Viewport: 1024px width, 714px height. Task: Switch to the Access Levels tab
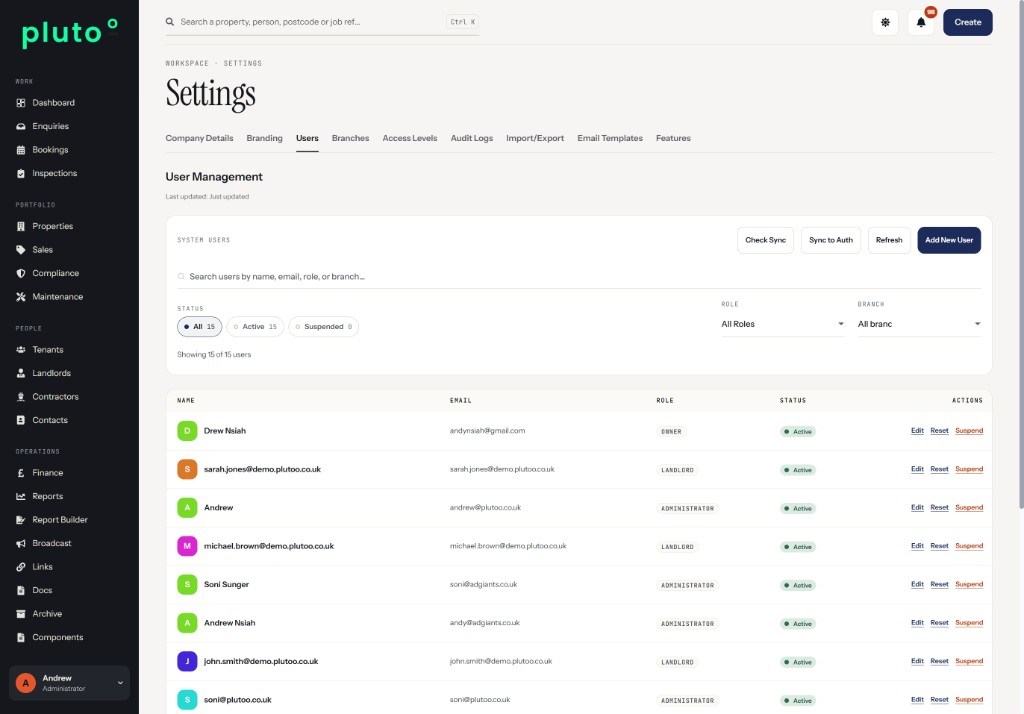(x=409, y=138)
